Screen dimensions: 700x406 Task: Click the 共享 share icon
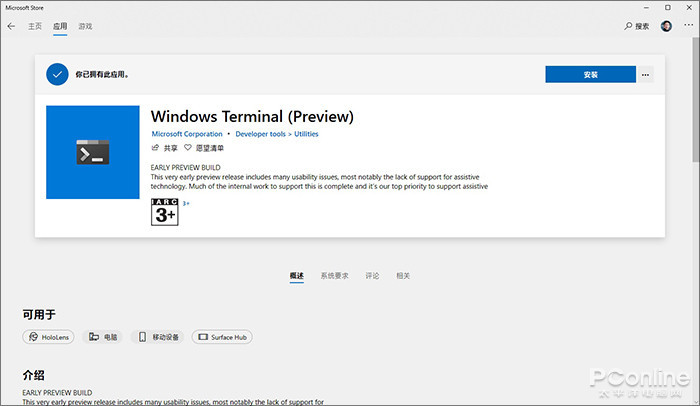[155, 148]
